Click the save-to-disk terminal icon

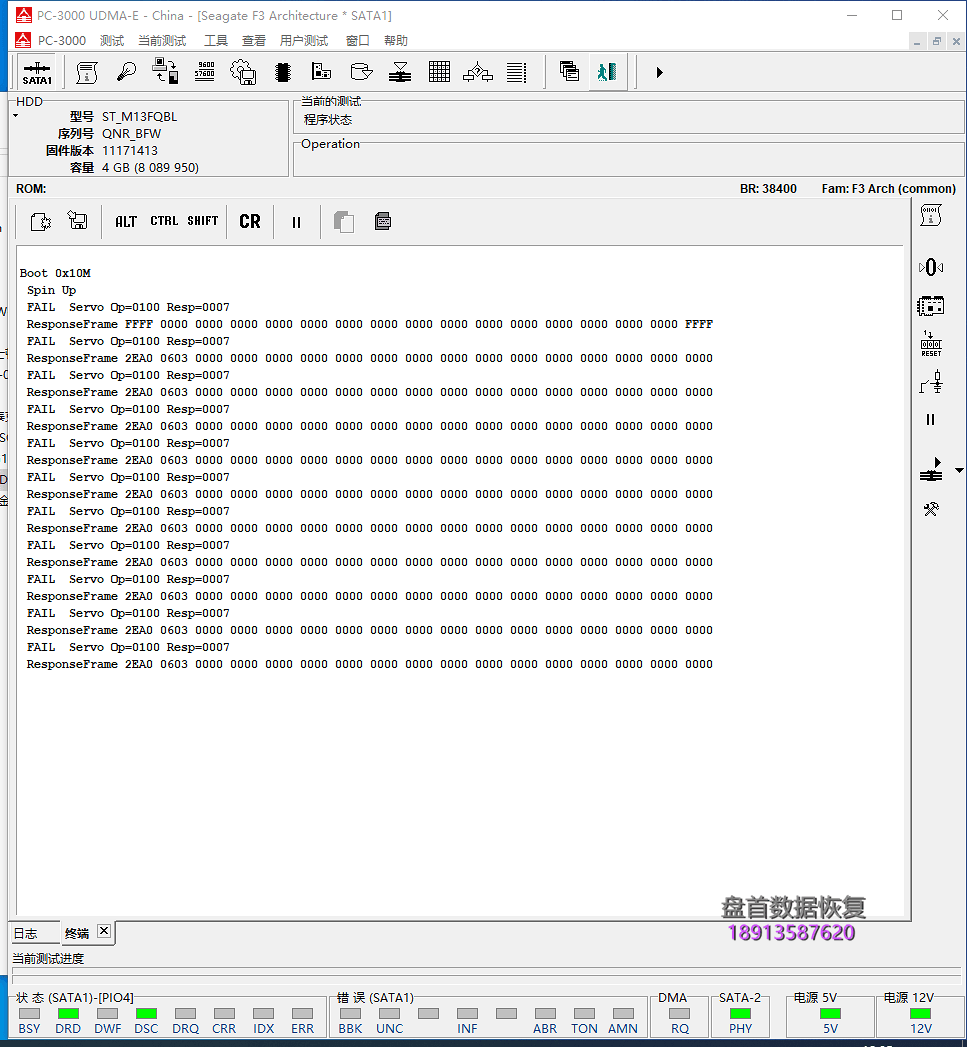78,220
